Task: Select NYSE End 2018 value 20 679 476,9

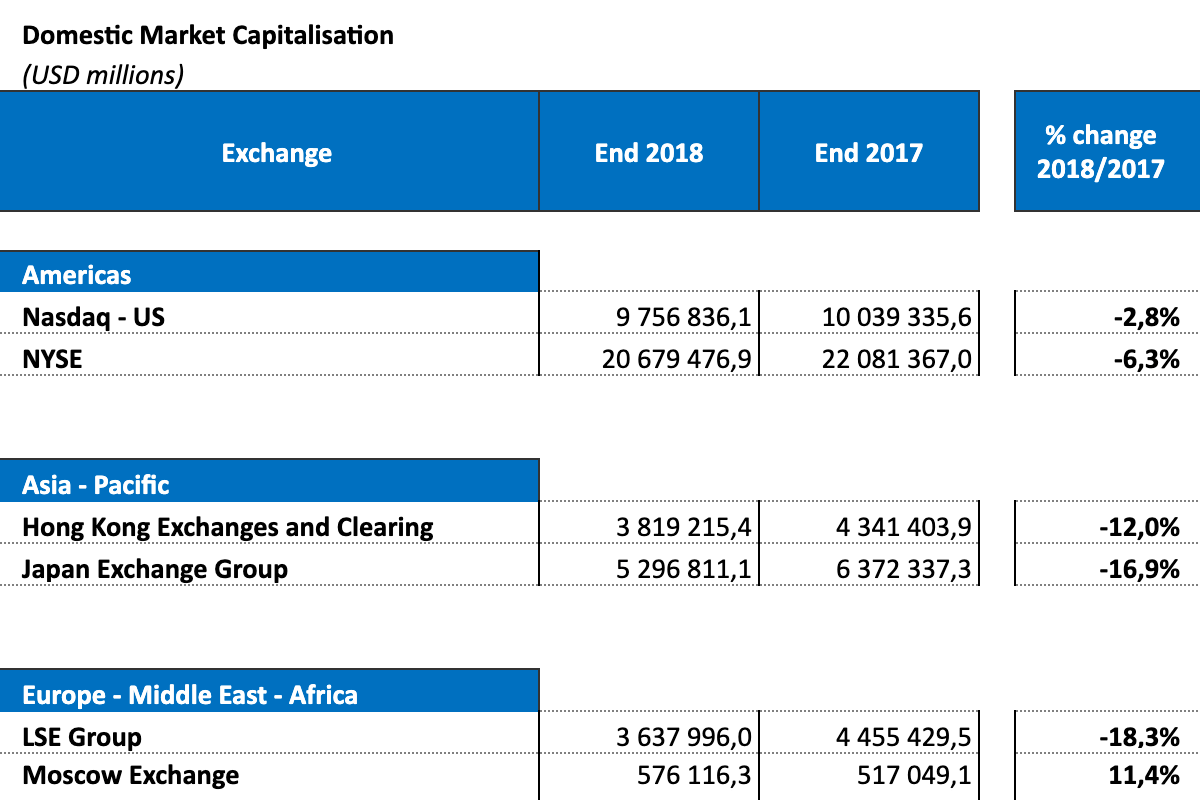Action: pos(676,358)
